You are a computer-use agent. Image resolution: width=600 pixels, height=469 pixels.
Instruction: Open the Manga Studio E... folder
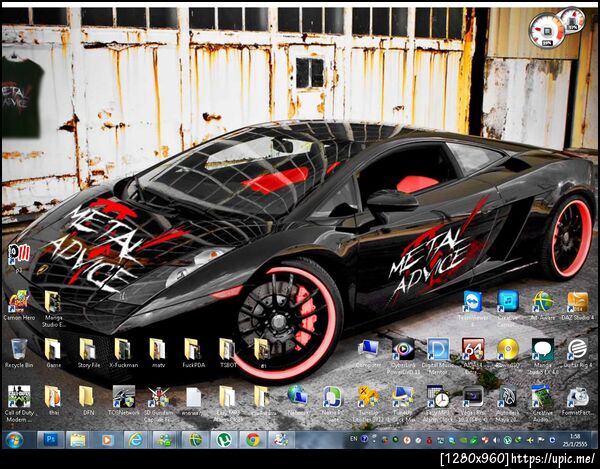53,308
